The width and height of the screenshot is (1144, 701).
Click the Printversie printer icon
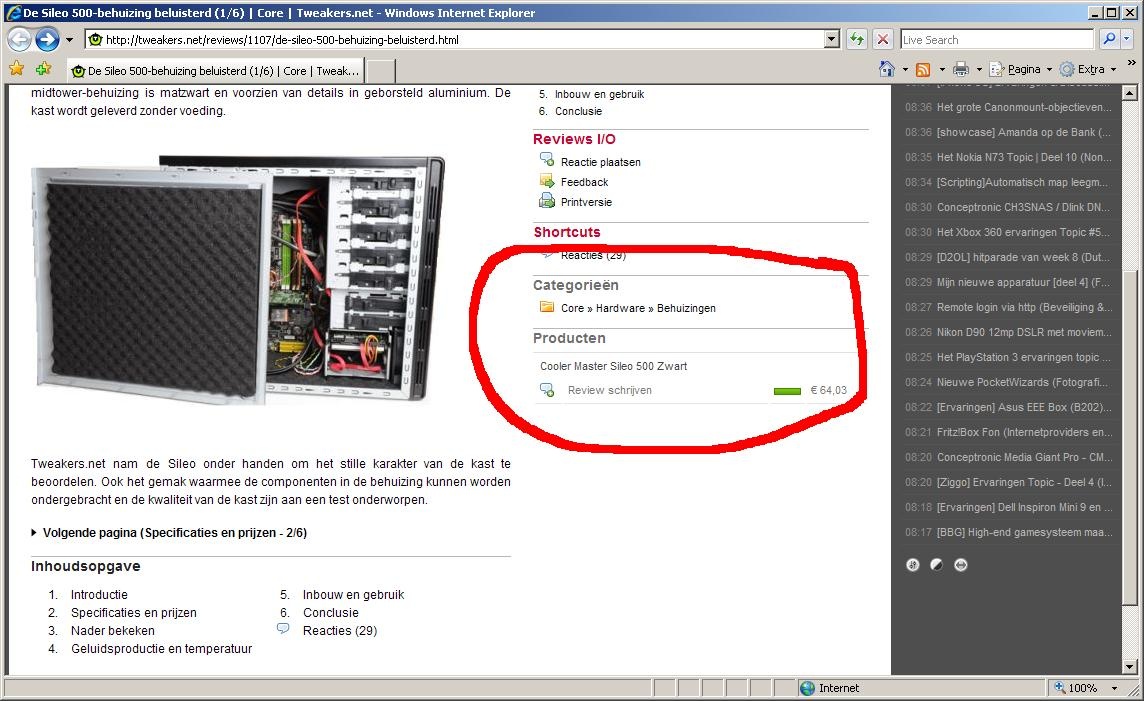pos(546,201)
